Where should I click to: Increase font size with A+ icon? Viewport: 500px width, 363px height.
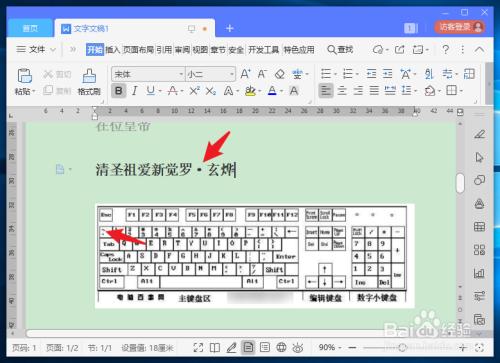tap(246, 74)
